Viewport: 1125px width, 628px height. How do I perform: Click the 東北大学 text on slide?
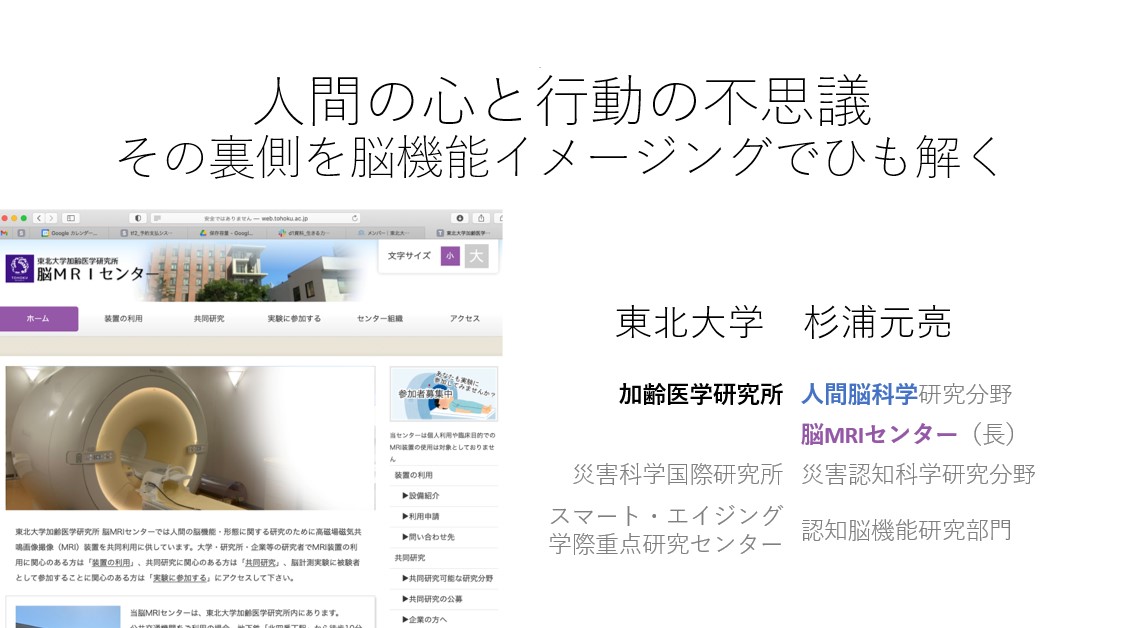pyautogui.click(x=689, y=322)
